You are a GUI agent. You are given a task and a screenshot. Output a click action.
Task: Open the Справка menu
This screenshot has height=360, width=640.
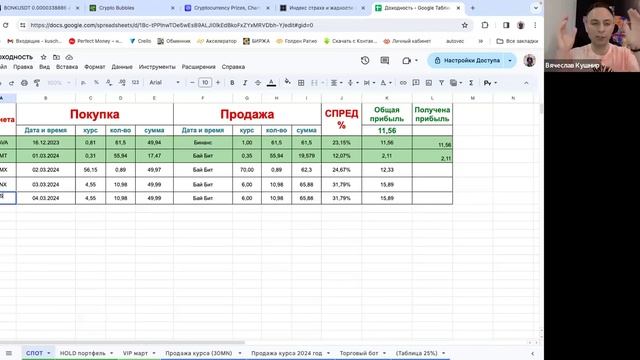tap(233, 67)
